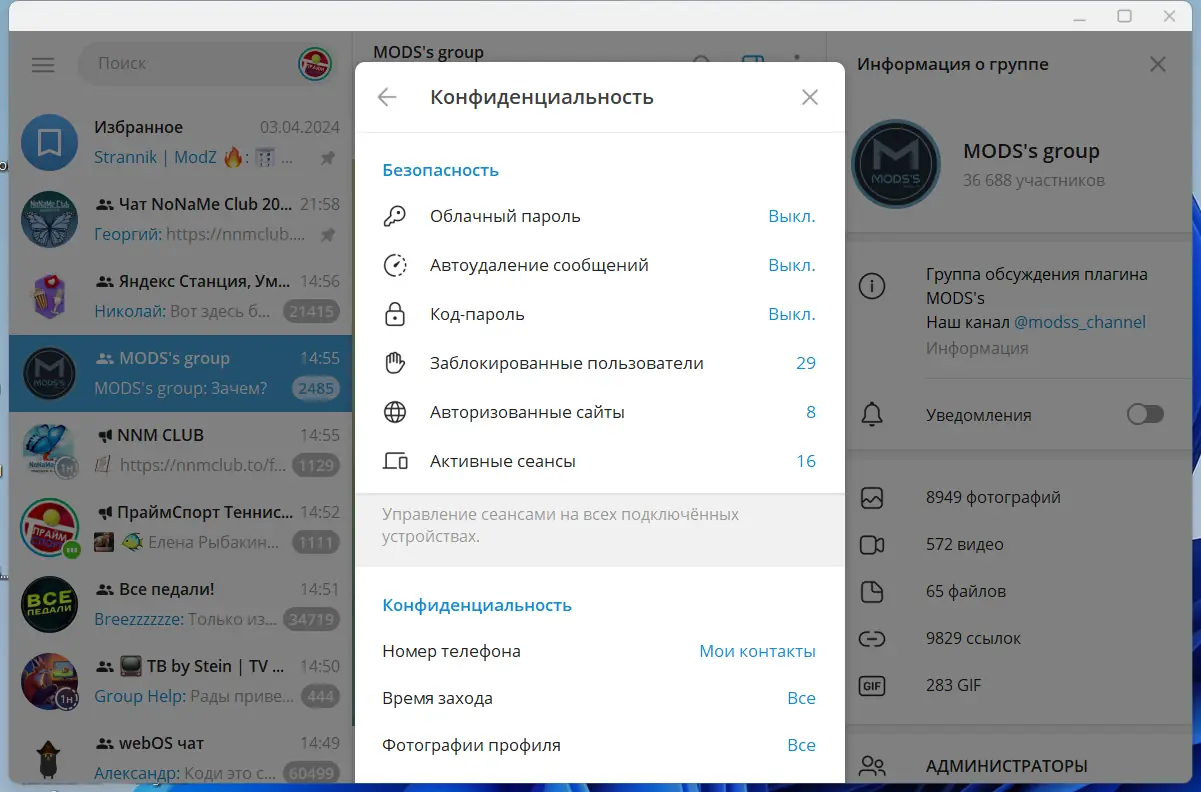1201x792 pixels.
Task: Click Все next to Время захода
Action: tap(802, 697)
